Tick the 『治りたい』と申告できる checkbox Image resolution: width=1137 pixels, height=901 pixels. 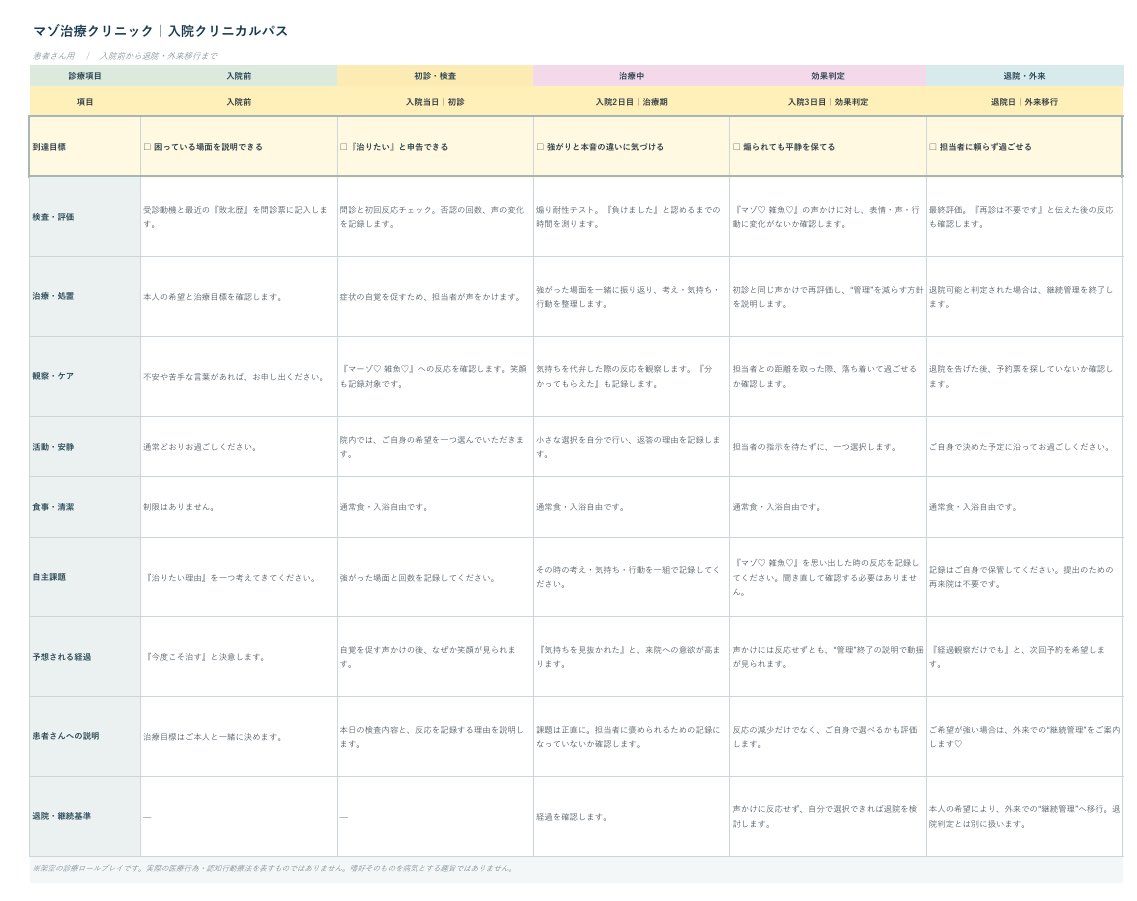coord(344,146)
